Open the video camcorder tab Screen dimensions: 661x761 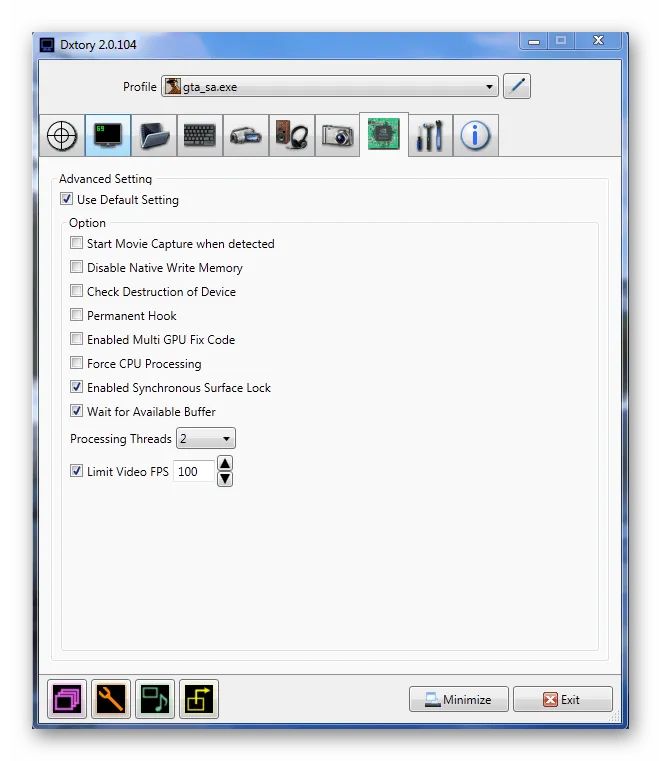point(246,136)
